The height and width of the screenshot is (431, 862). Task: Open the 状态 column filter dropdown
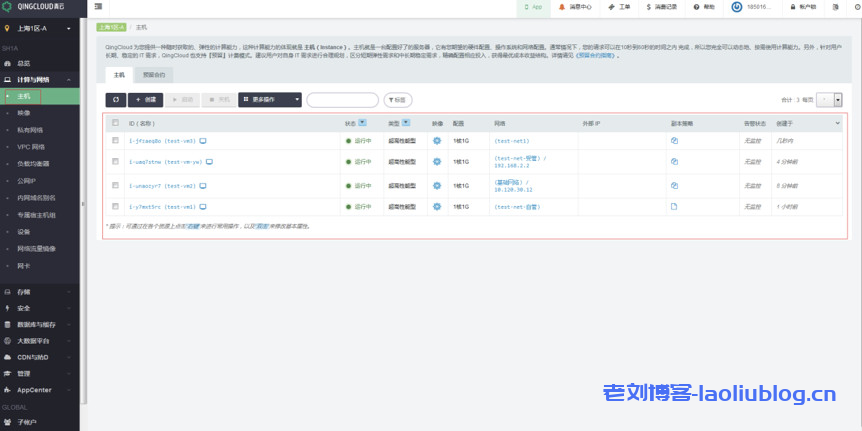pos(362,123)
